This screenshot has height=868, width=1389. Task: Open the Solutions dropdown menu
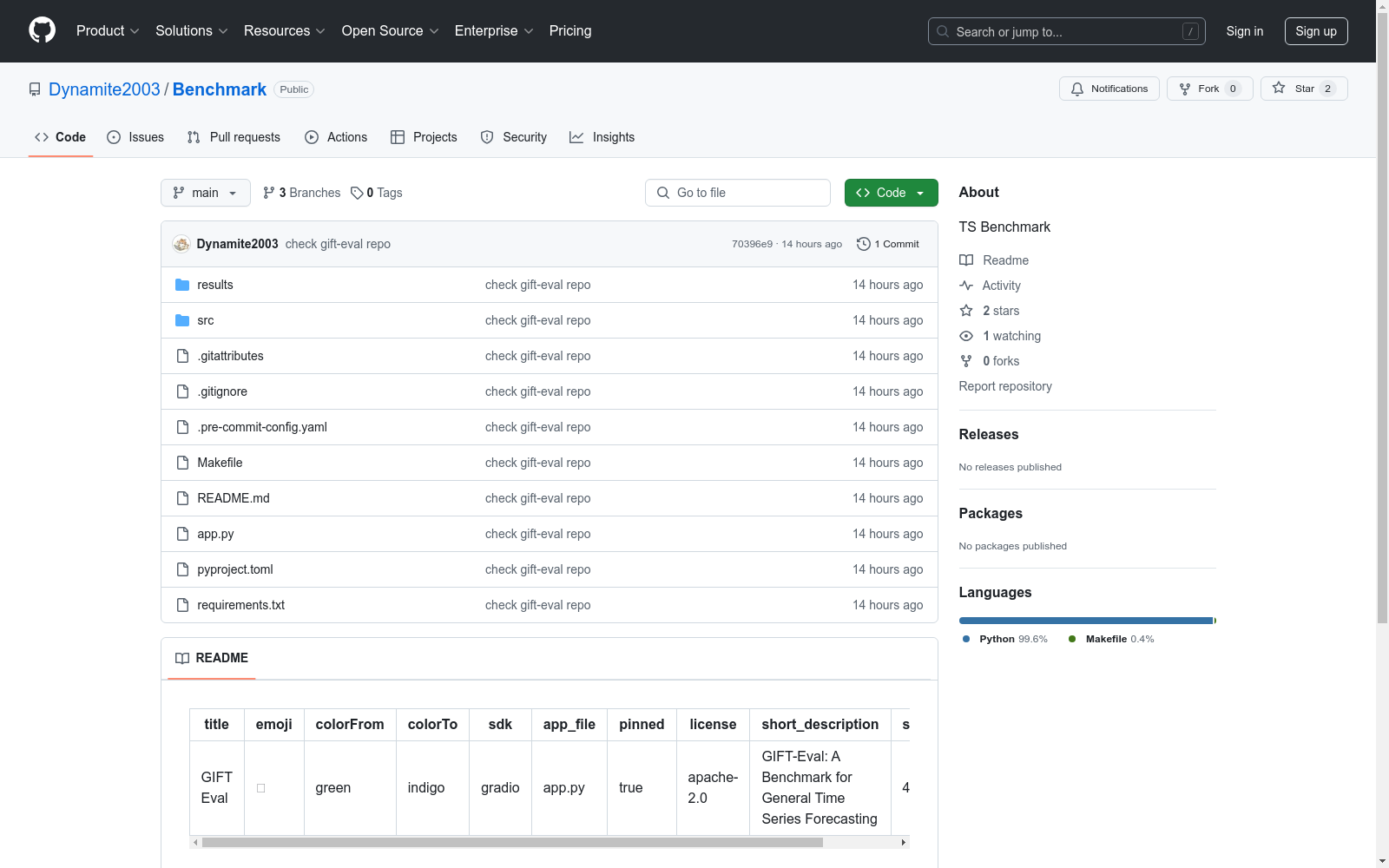[192, 30]
